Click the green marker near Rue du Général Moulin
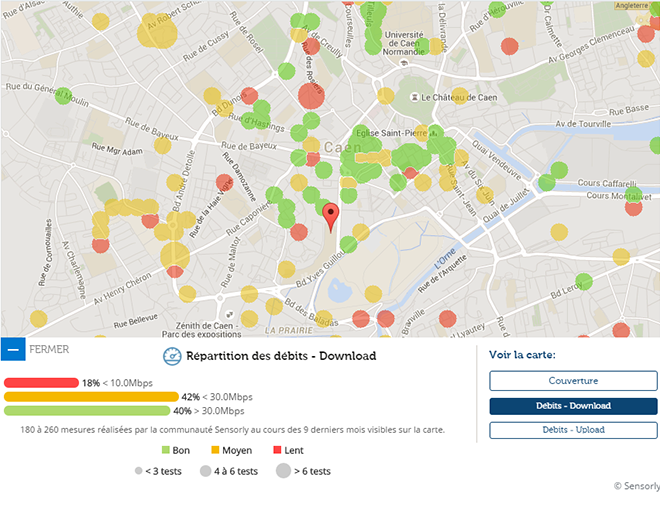This screenshot has width=660, height=507. coord(63,97)
